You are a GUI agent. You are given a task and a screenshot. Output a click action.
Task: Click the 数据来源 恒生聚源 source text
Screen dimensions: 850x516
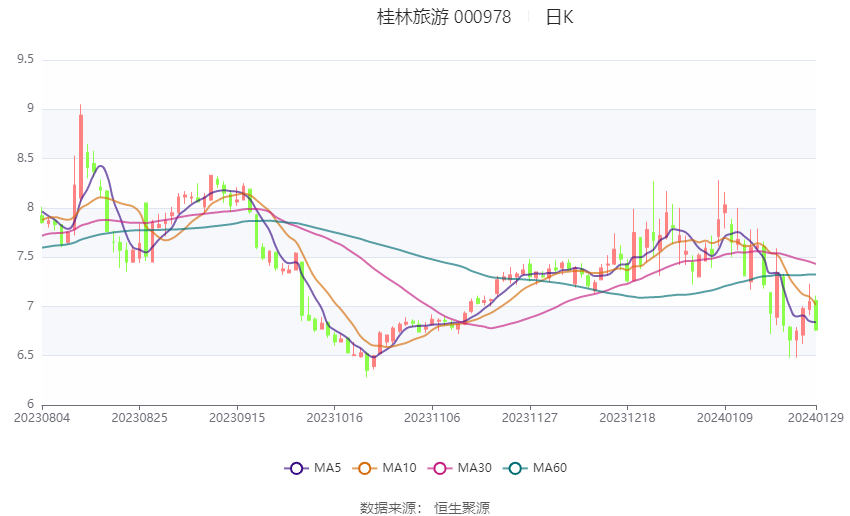pyautogui.click(x=425, y=508)
